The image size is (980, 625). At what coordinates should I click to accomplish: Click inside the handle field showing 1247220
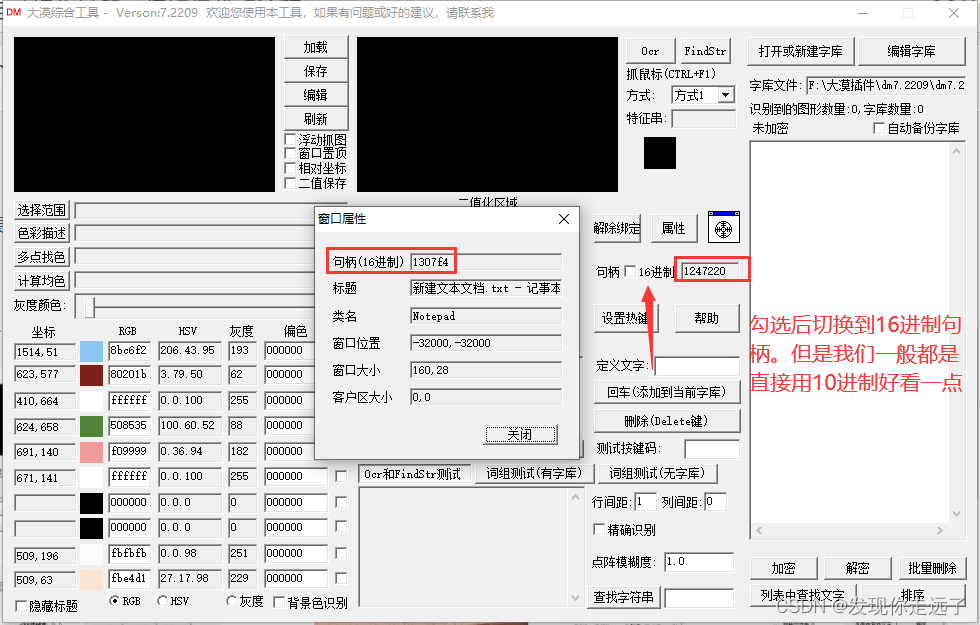point(710,269)
